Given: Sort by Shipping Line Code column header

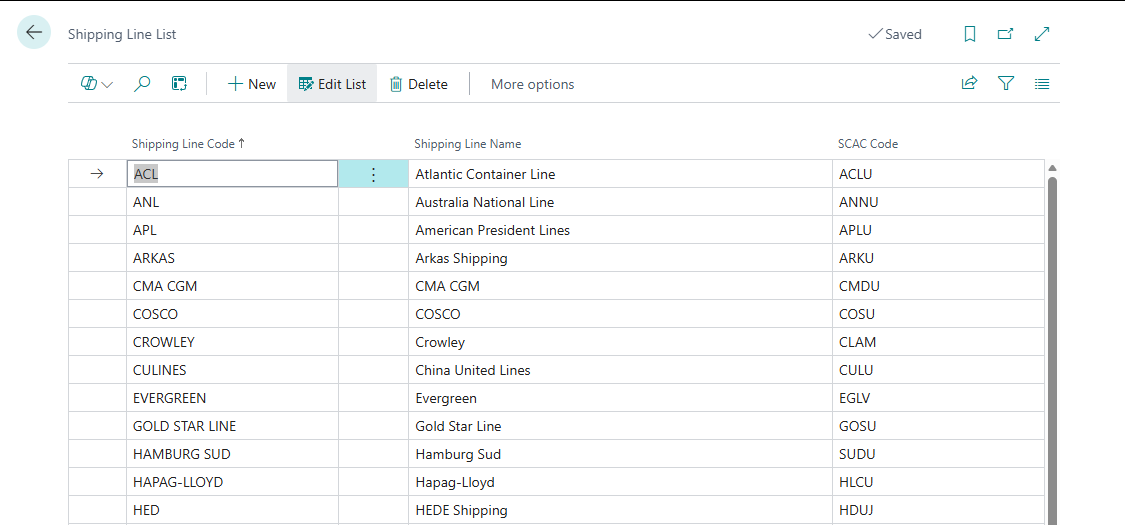Looking at the screenshot, I should (189, 143).
